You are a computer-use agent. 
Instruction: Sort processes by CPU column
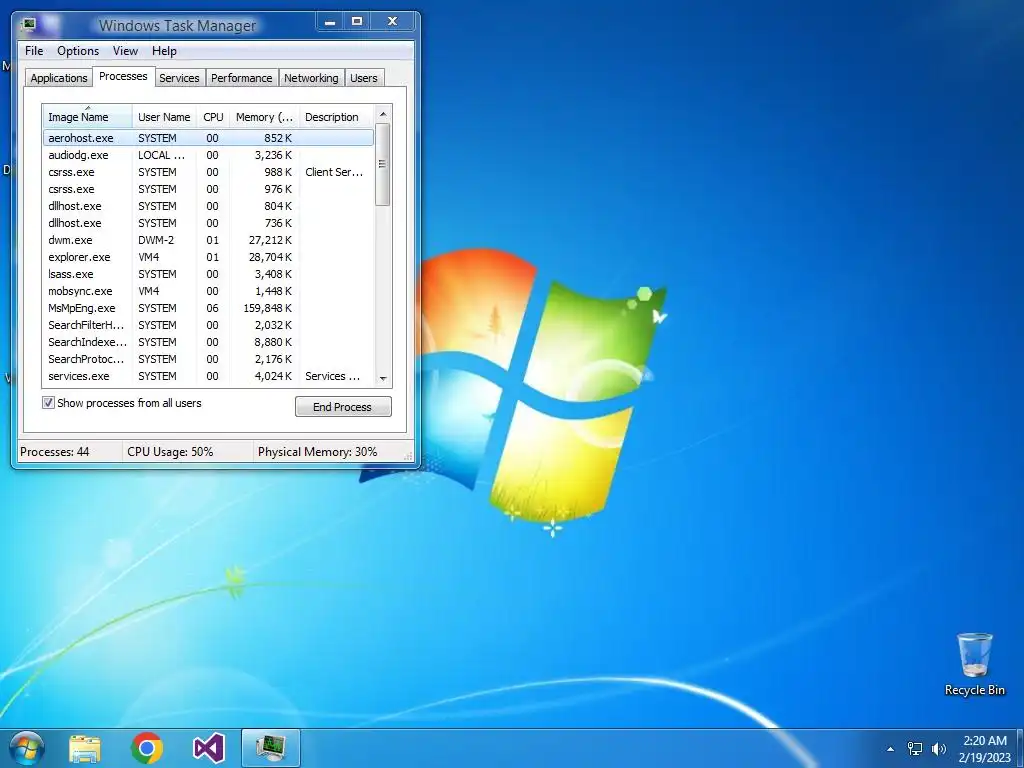(x=213, y=116)
